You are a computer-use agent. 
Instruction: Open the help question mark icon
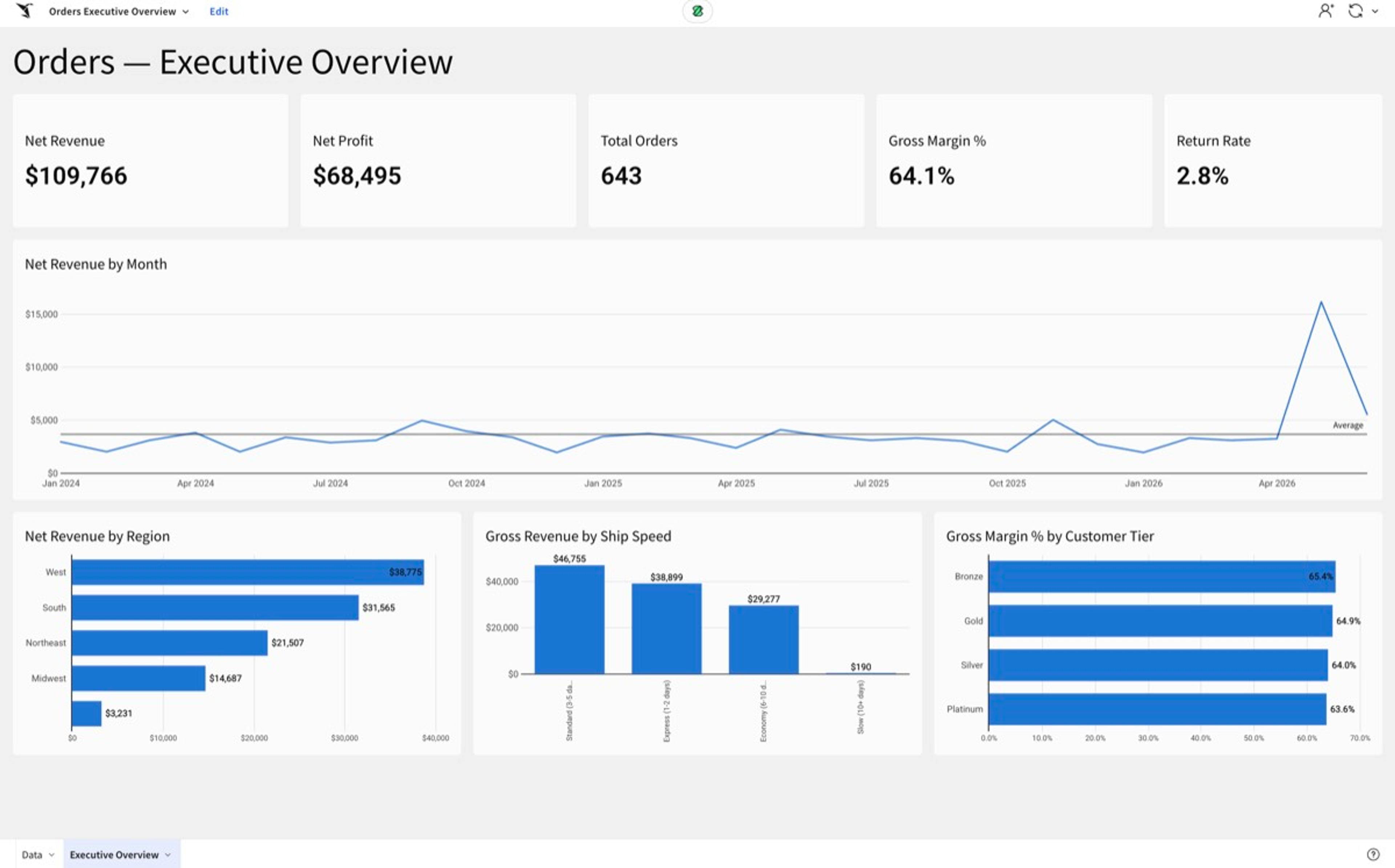[x=1373, y=854]
